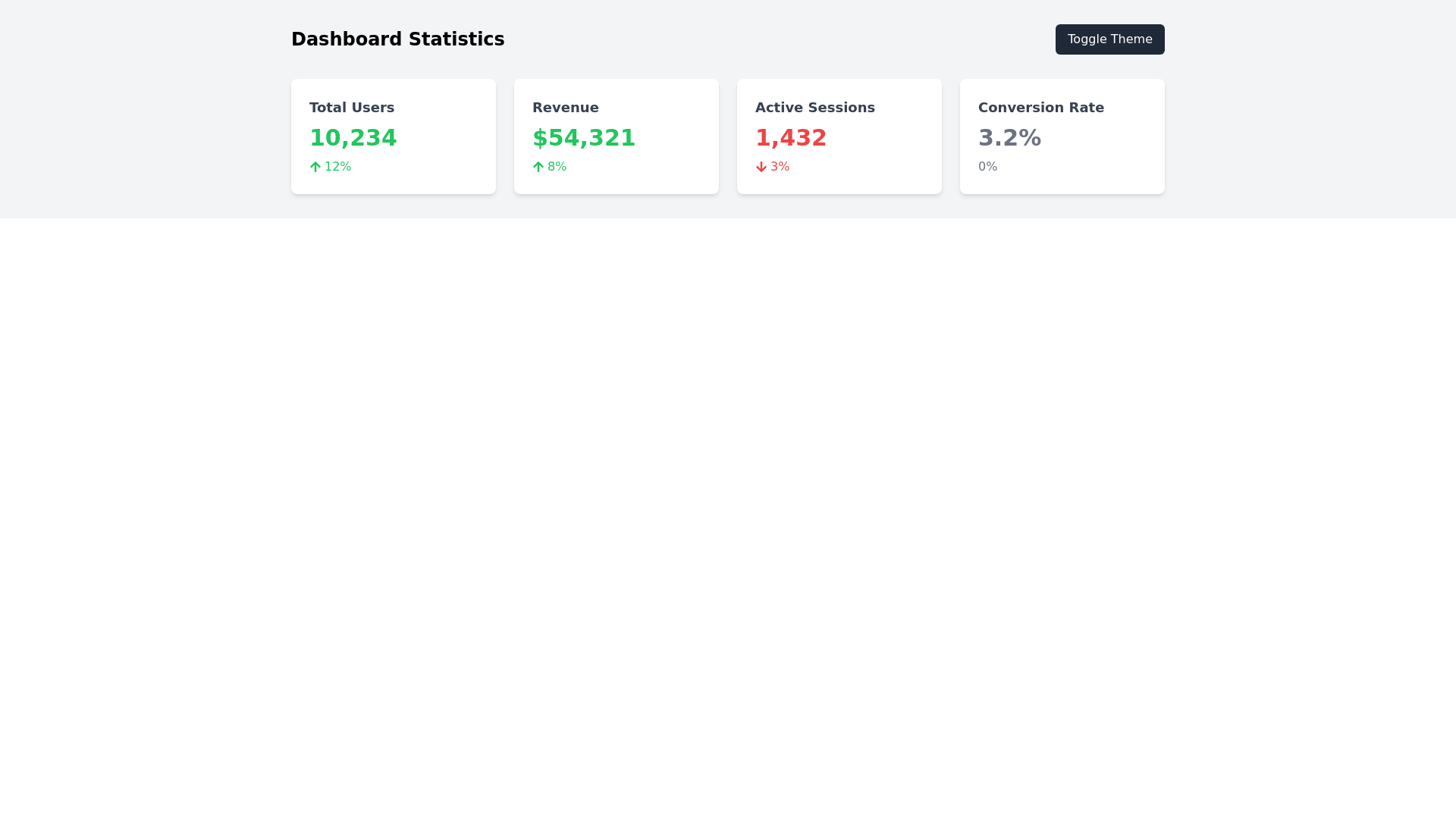Click the $54,321 revenue figure
This screenshot has height=819, width=1456.
(x=583, y=138)
